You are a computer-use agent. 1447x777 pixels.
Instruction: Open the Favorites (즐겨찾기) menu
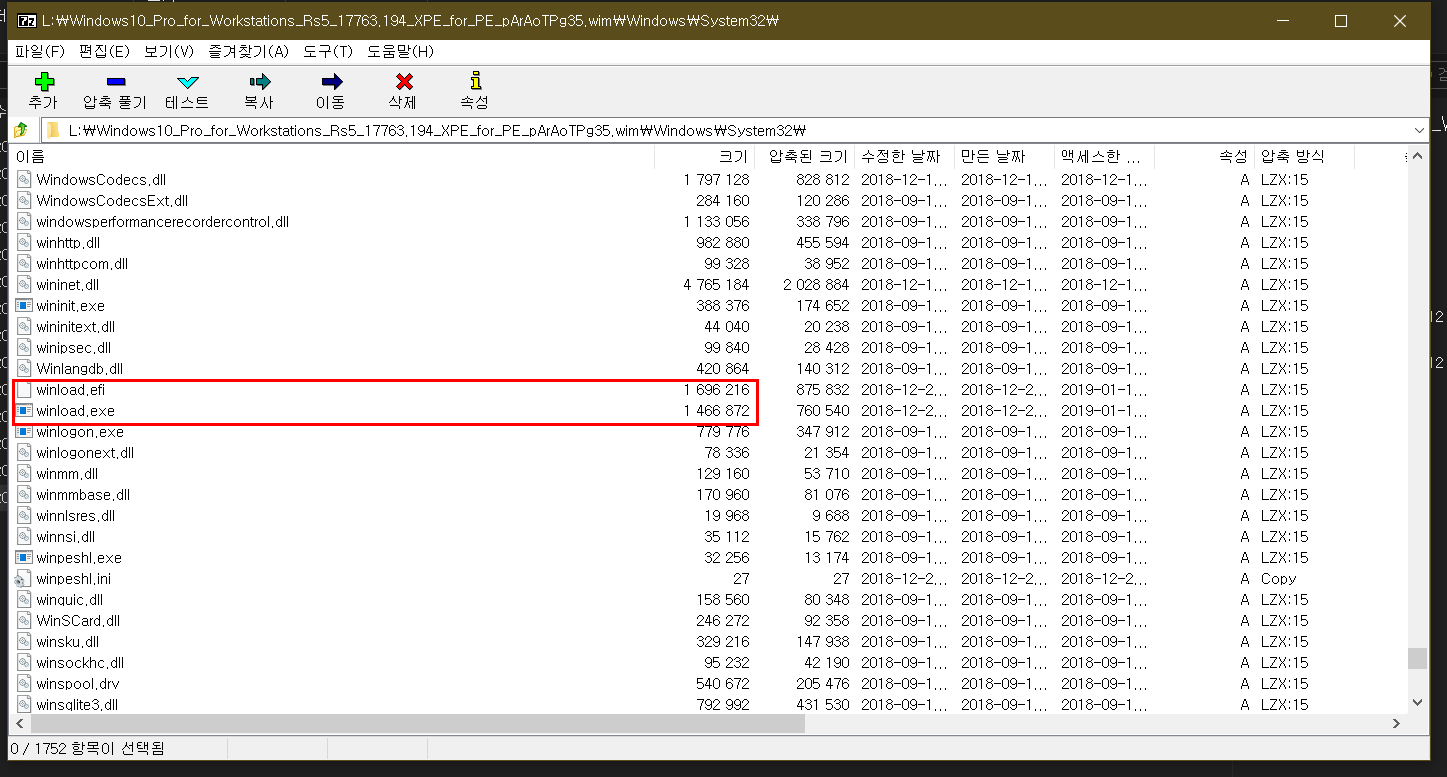[248, 51]
